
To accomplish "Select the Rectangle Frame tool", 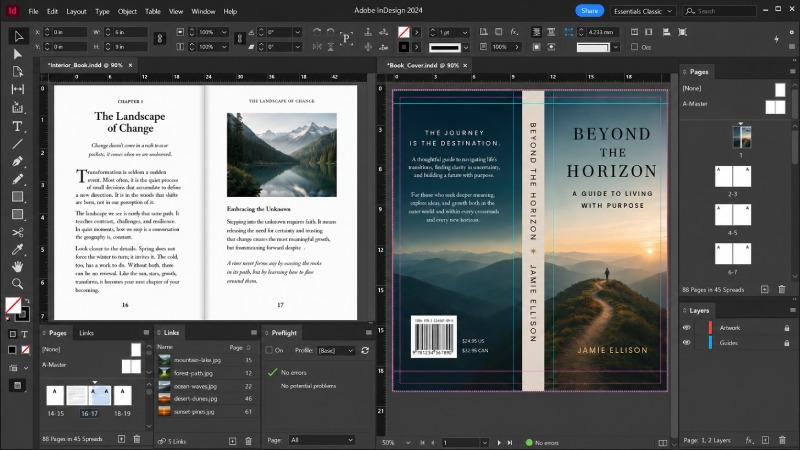I will click(18, 197).
